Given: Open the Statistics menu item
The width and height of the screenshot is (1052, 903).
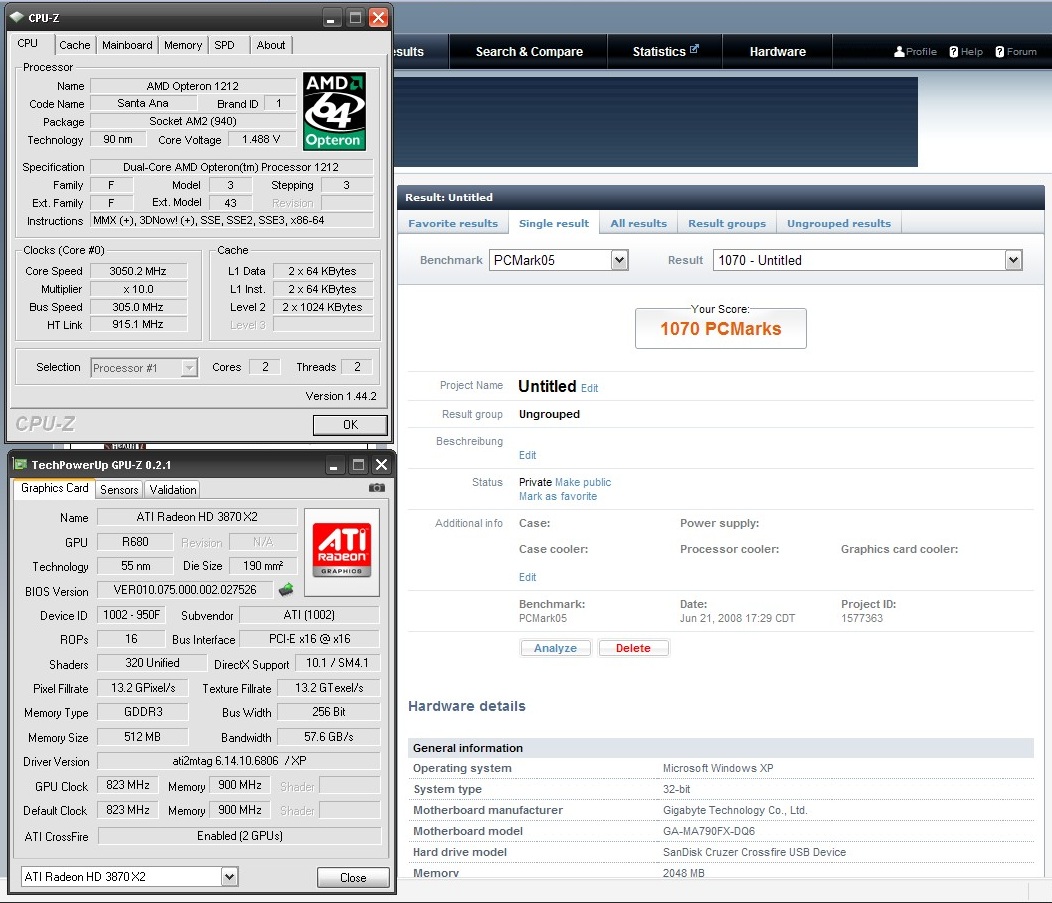Looking at the screenshot, I should [665, 52].
